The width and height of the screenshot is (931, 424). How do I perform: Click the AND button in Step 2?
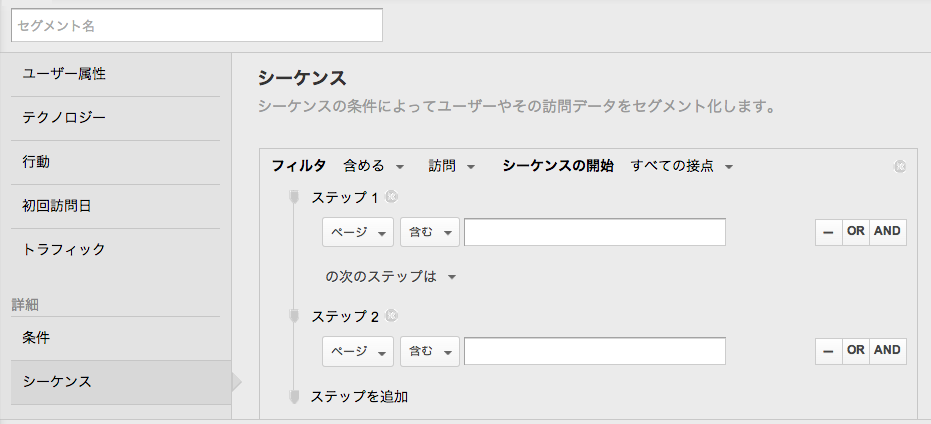(x=888, y=350)
